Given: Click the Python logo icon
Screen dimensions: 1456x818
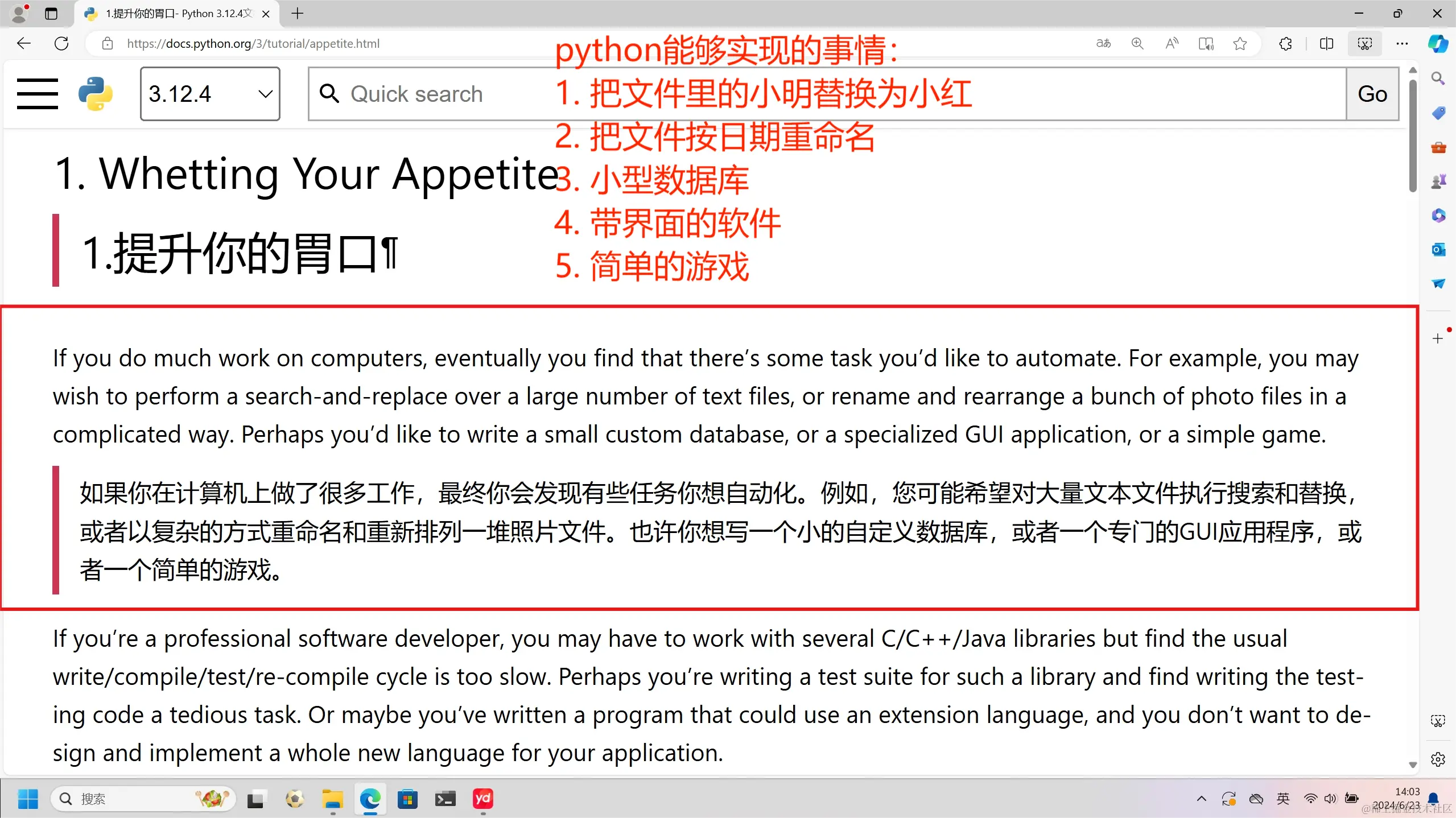Looking at the screenshot, I should coord(96,93).
